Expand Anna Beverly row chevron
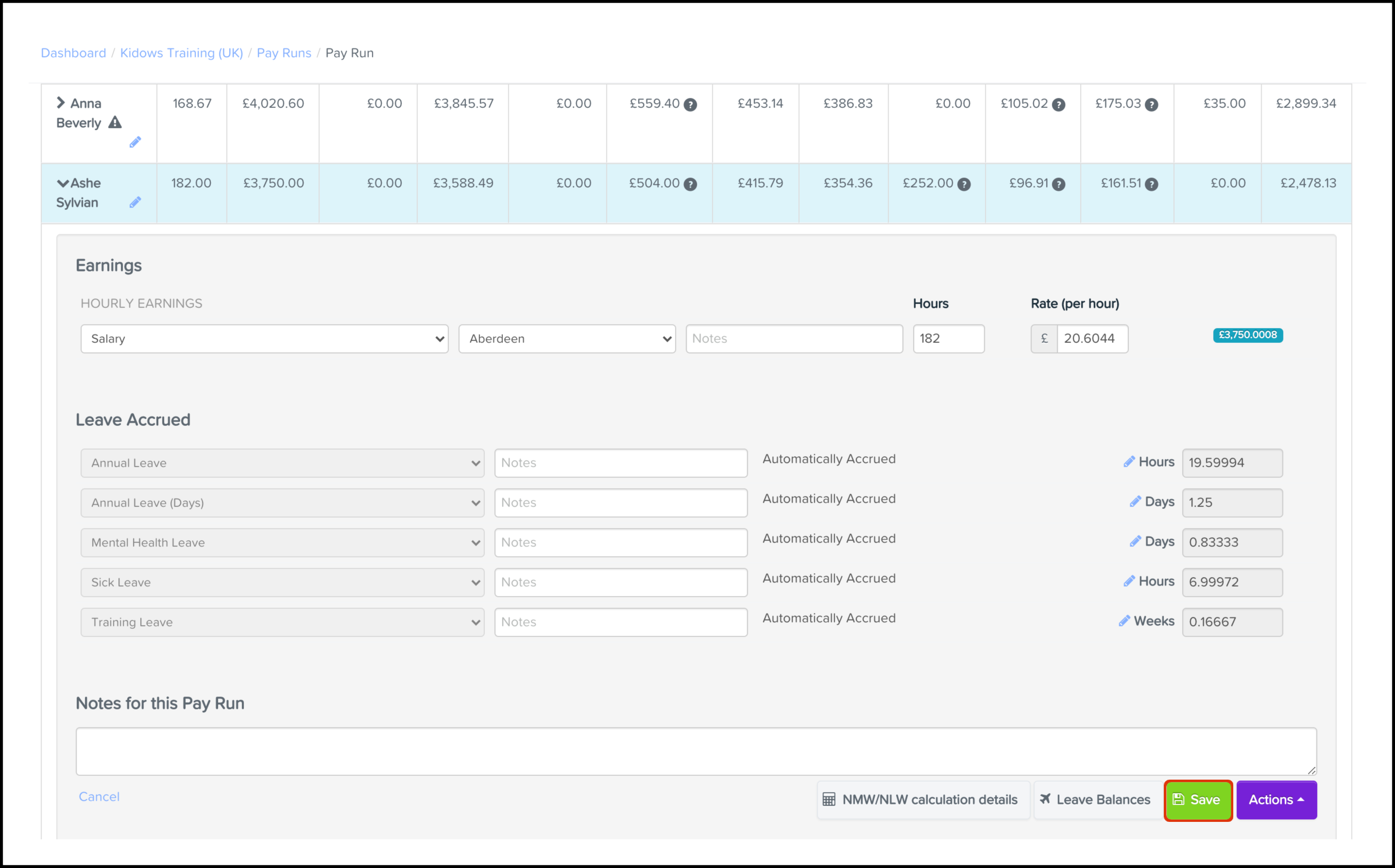 click(61, 103)
